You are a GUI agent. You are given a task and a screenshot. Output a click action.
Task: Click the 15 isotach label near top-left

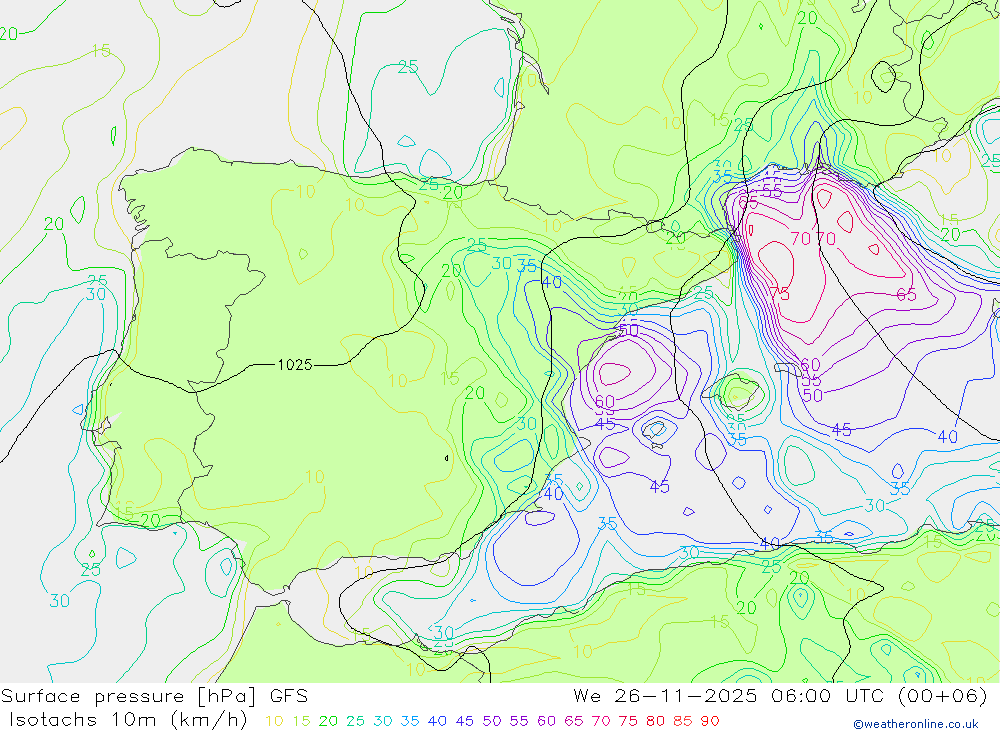click(101, 50)
